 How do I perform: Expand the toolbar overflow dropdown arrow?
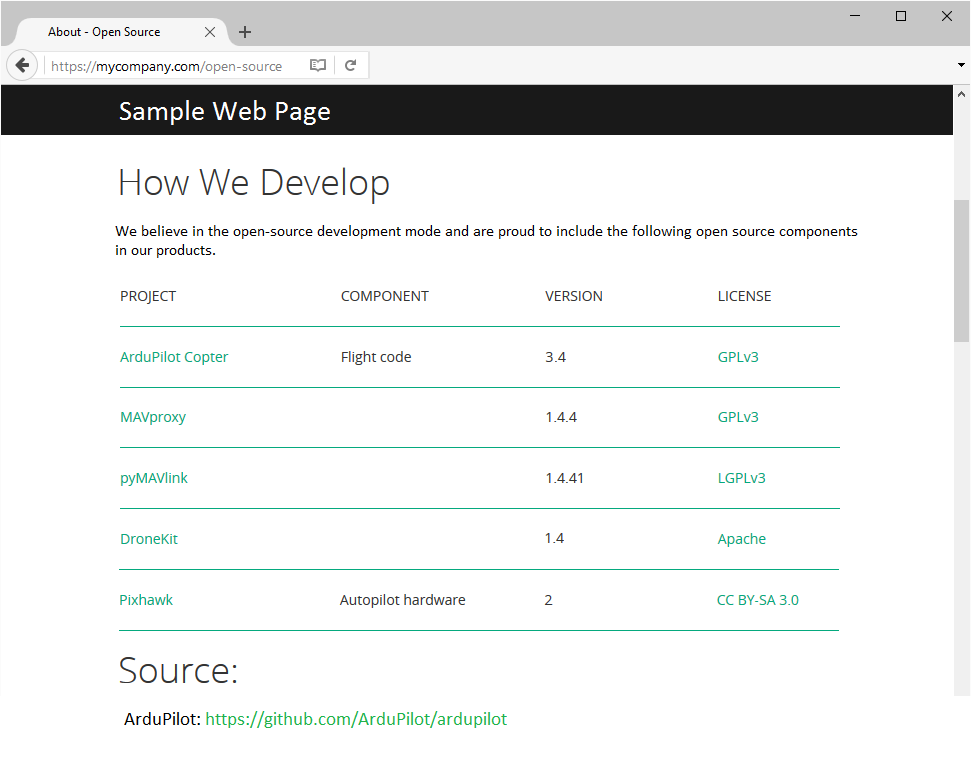(961, 66)
